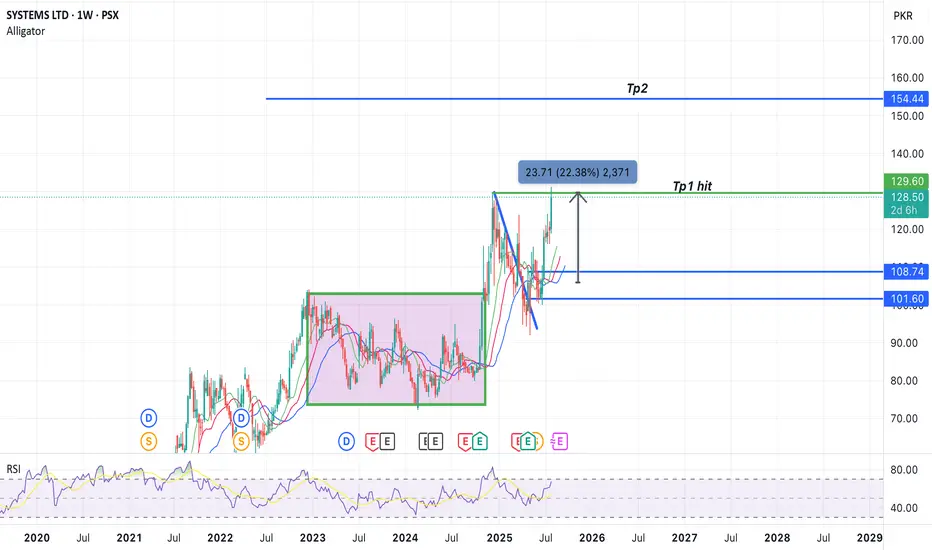This screenshot has width=932, height=550.
Task: Click the 2023 label on the time axis
Action: tap(313, 538)
